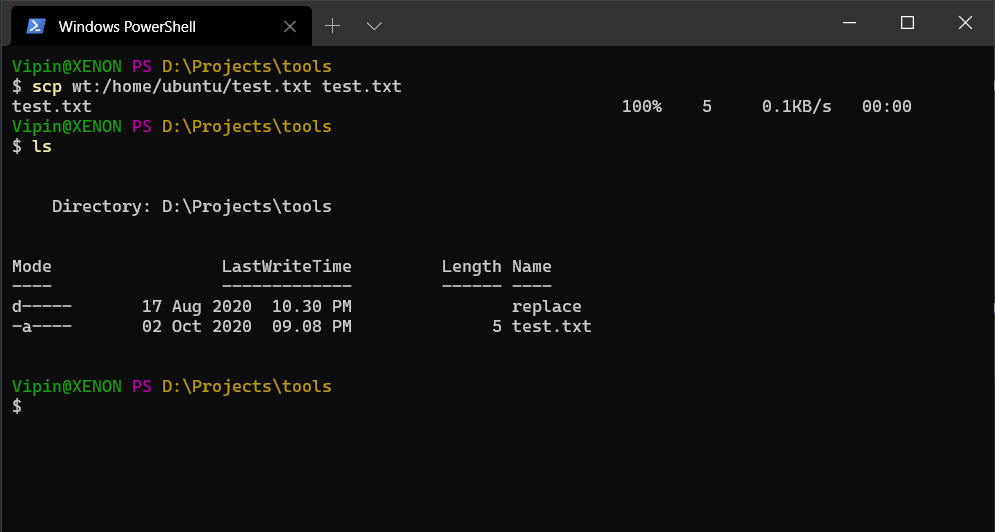Screen dimensions: 995x532
Task: Click the last empty '$' prompt line
Action: pos(17,406)
